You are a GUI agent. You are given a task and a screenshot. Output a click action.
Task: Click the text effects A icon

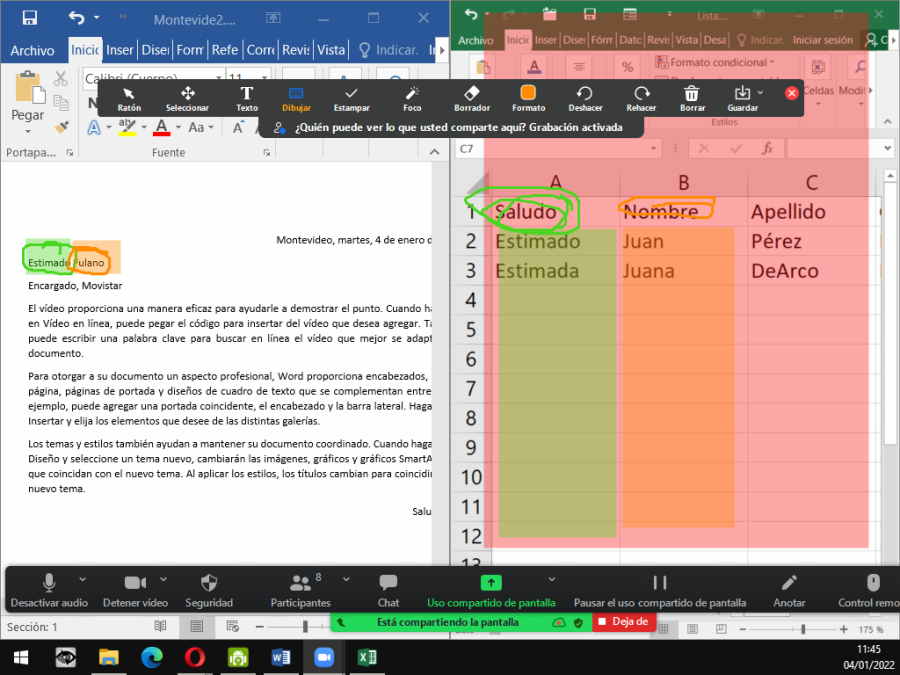(x=94, y=127)
